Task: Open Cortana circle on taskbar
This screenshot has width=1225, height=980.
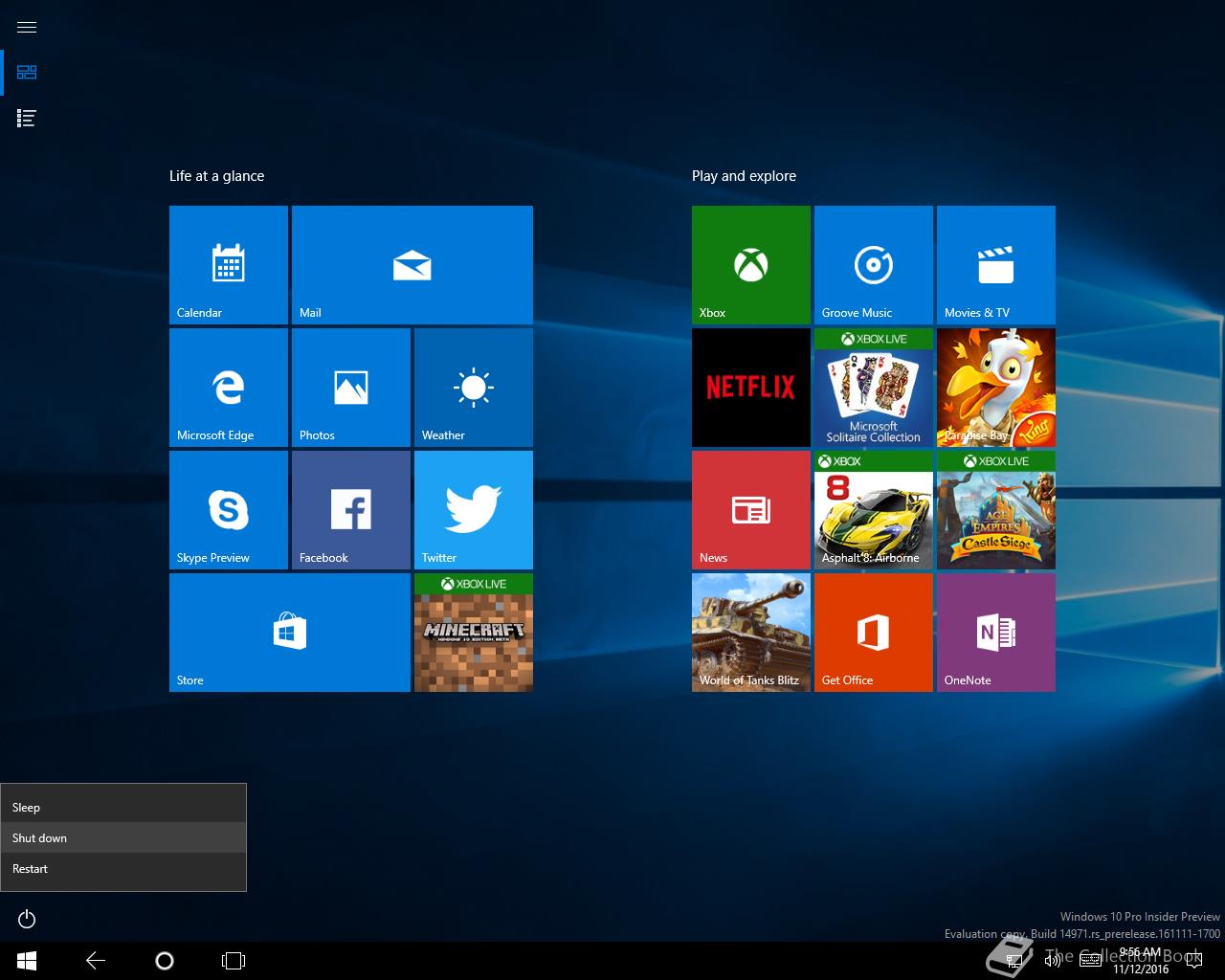Action: [x=165, y=961]
